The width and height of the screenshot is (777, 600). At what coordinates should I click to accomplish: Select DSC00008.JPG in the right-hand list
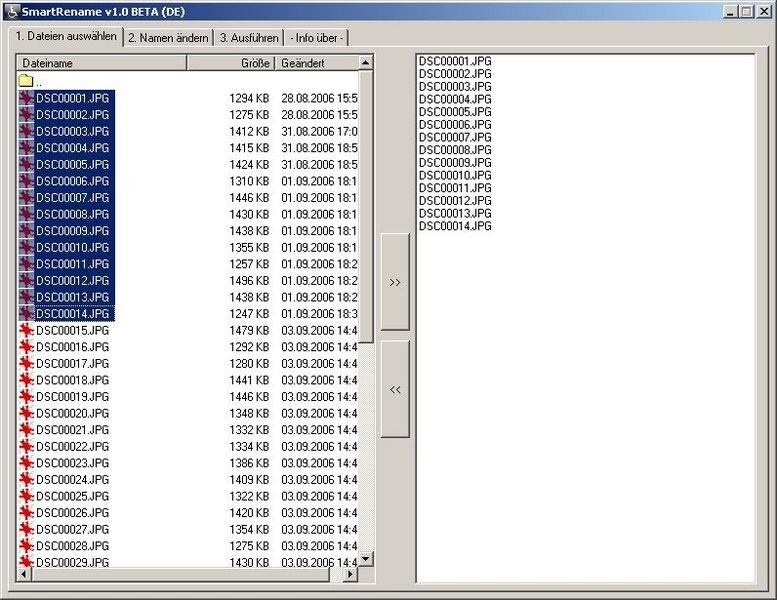455,150
